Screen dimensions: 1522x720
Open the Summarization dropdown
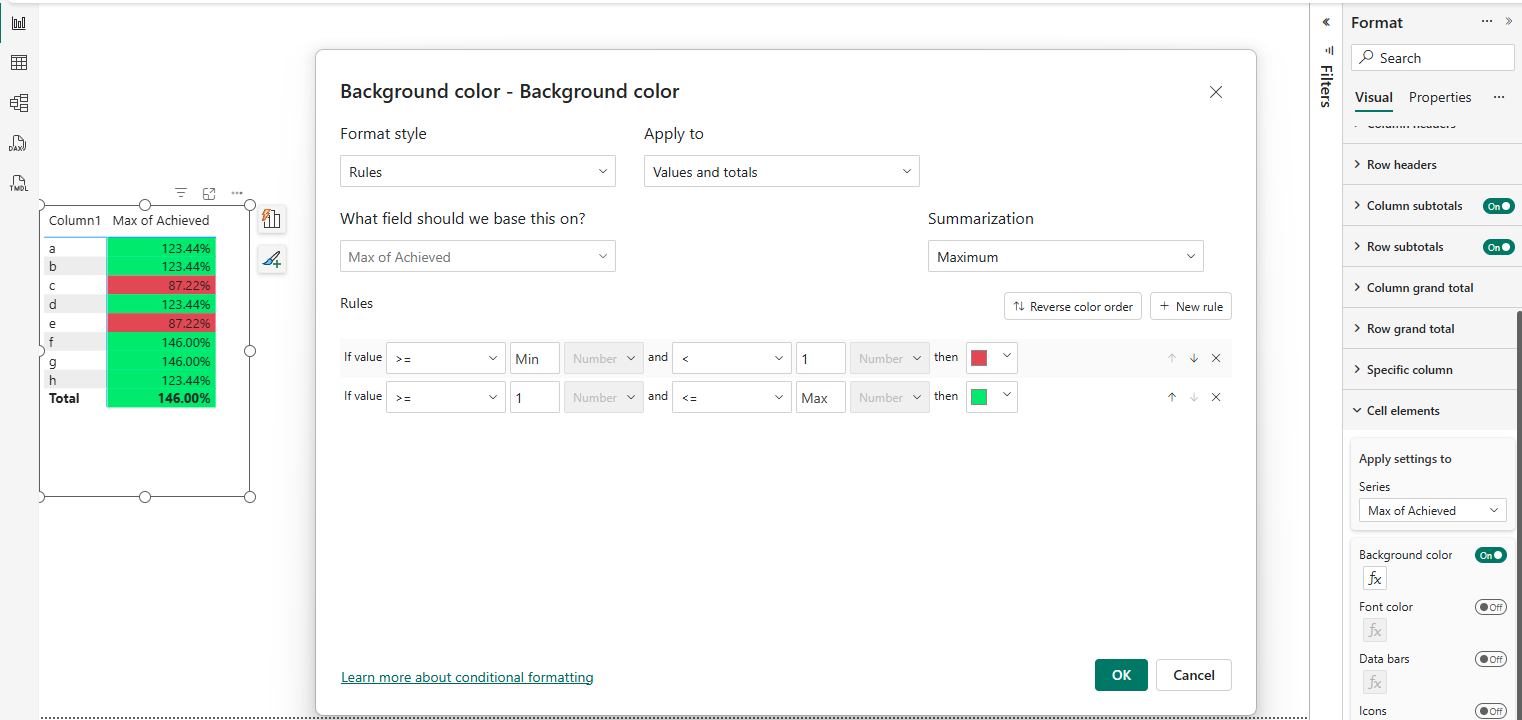coord(1066,257)
